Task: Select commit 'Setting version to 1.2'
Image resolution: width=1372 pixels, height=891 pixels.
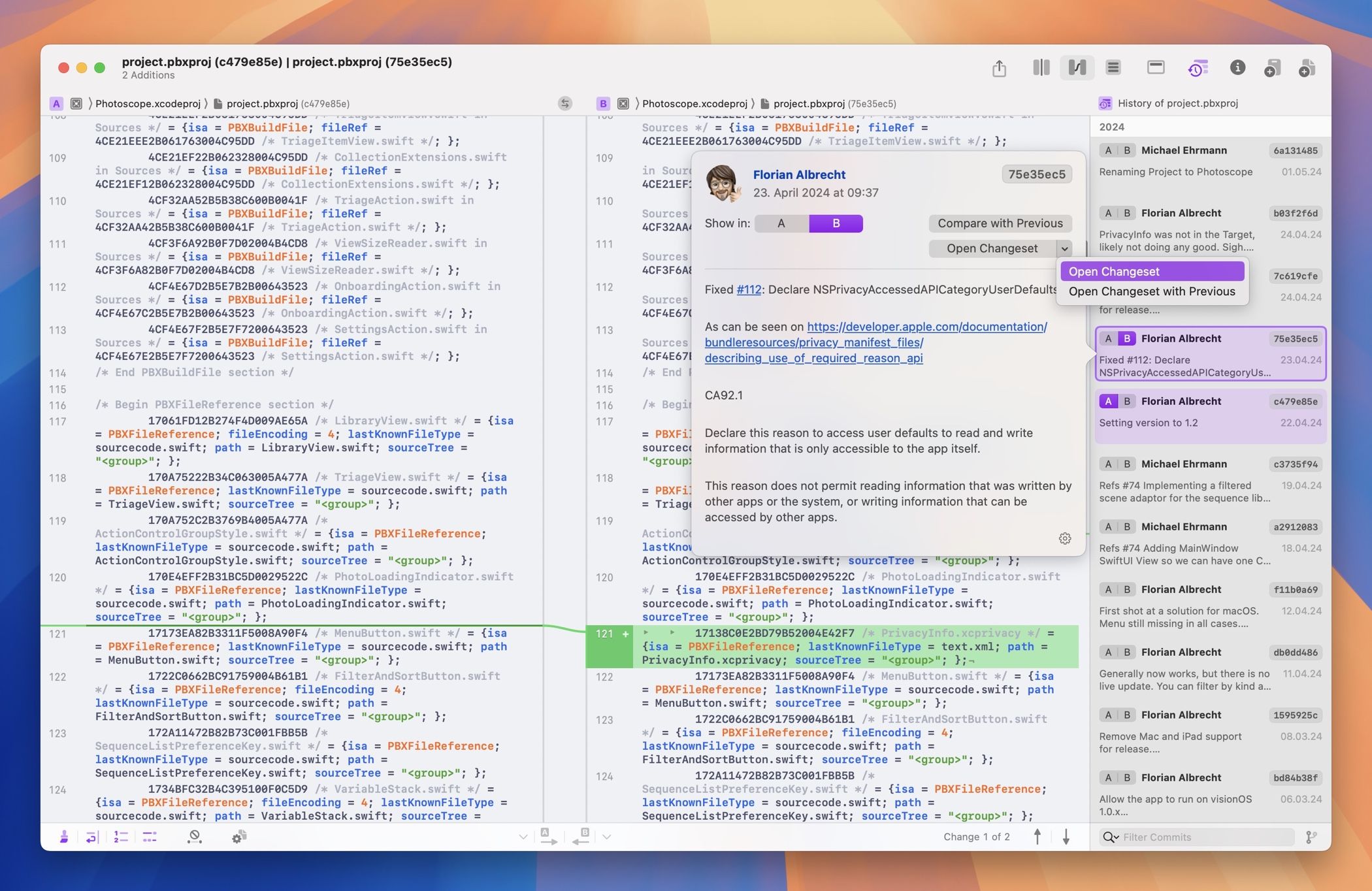Action: 1211,415
